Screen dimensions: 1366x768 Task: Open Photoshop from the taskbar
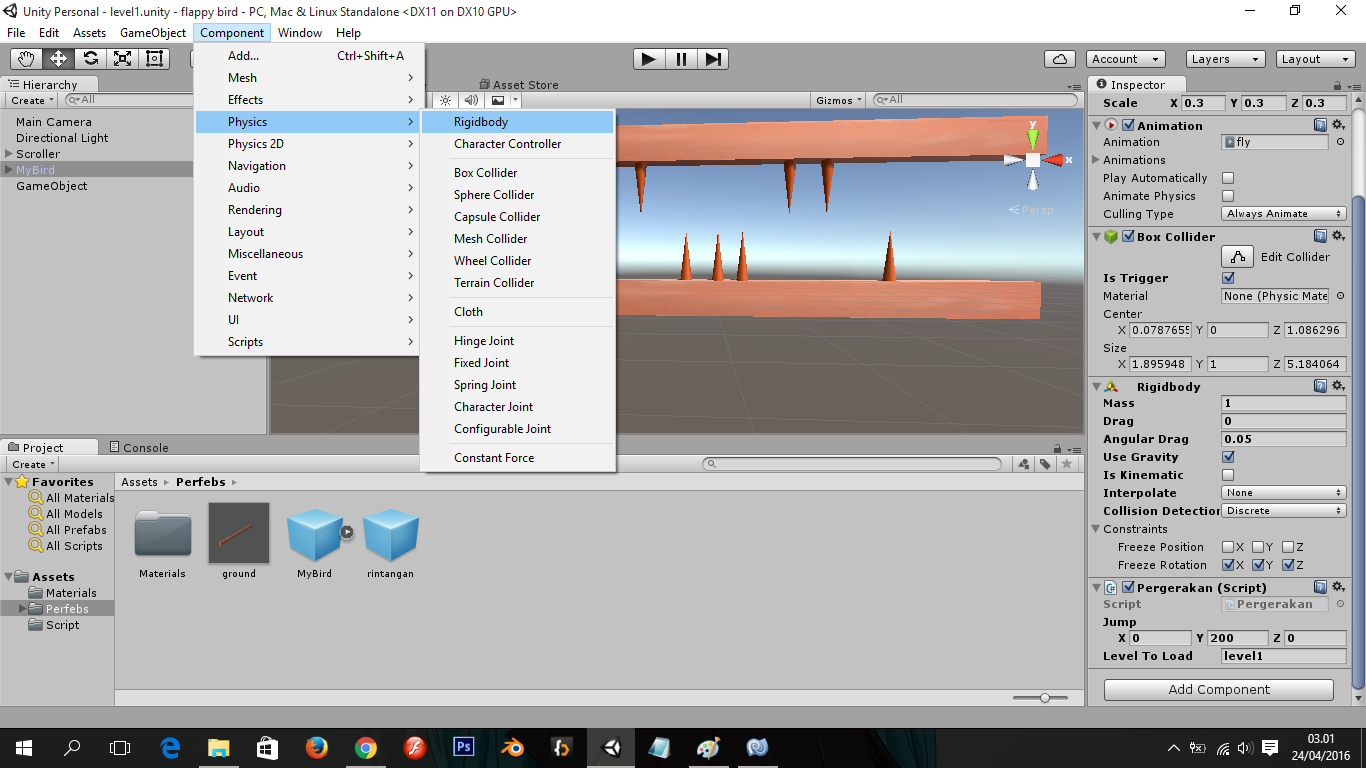(464, 747)
